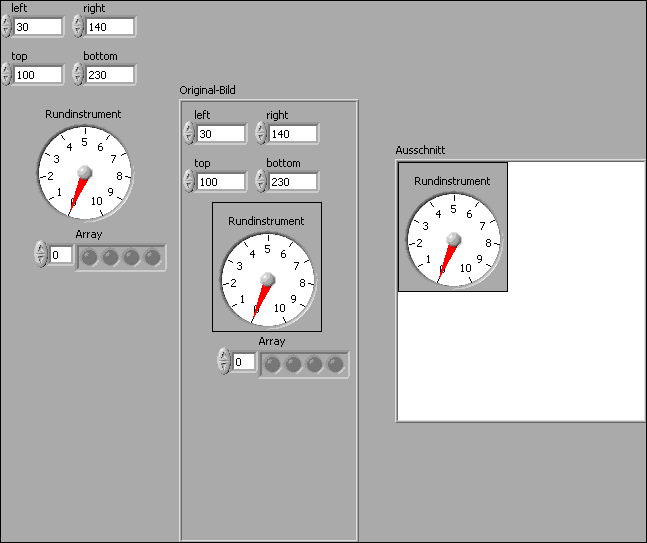Click the right value 140 inside the Original-Bild picture
The image size is (647, 543).
click(293, 134)
